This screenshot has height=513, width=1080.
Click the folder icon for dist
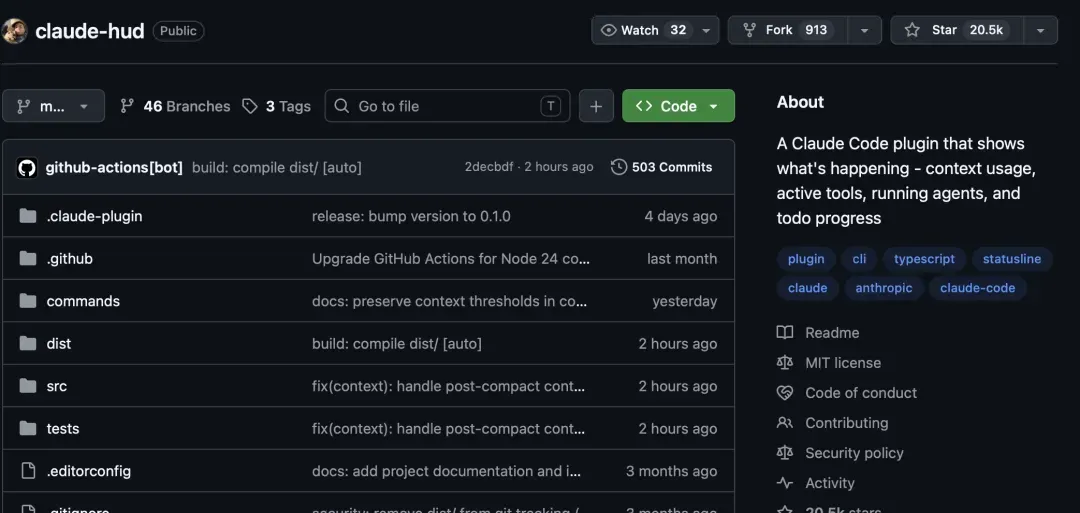28,344
